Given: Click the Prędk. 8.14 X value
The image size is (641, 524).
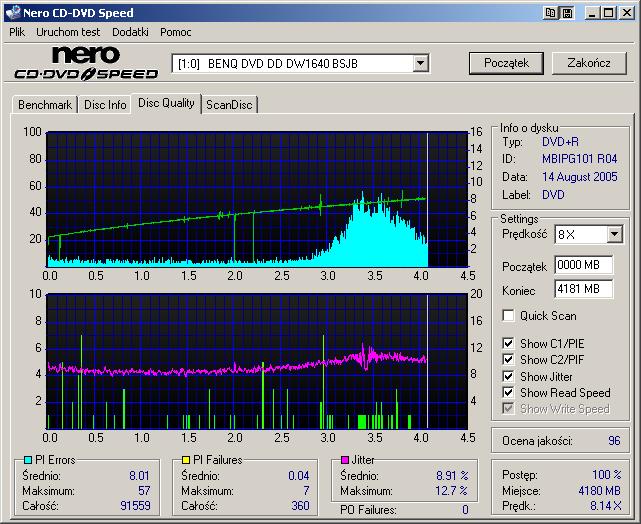Looking at the screenshot, I should click(x=605, y=506).
